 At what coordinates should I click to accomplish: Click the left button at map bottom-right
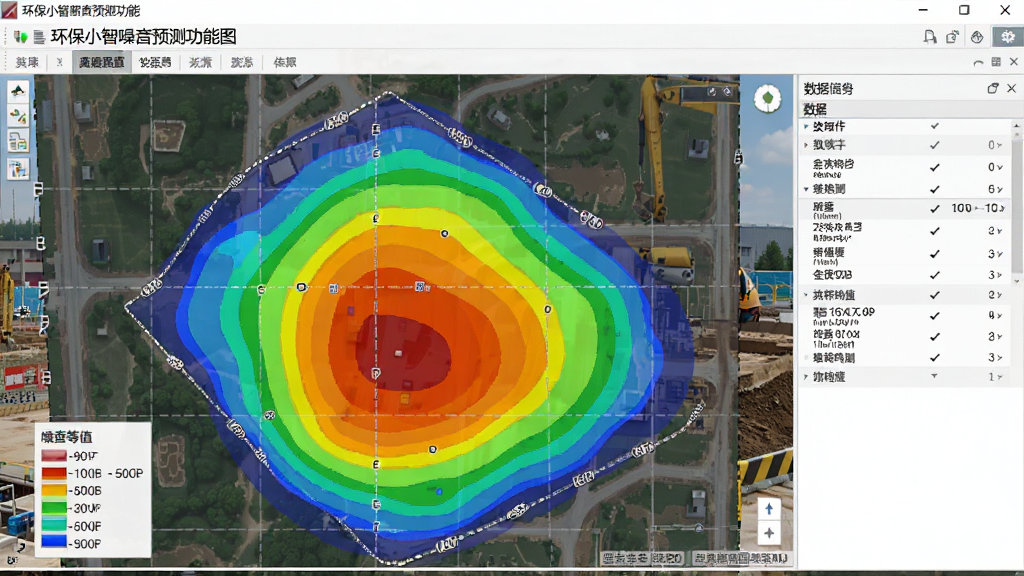pos(642,559)
